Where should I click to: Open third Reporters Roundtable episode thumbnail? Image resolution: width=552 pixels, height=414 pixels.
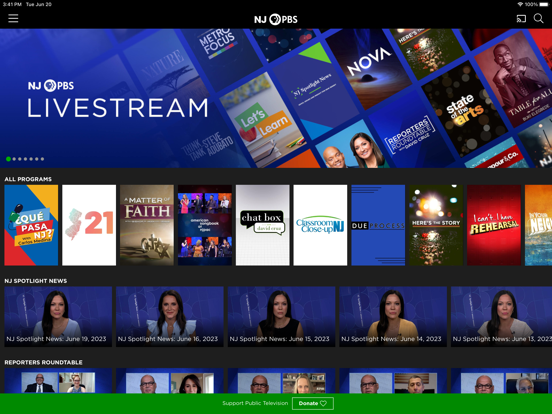(x=281, y=381)
